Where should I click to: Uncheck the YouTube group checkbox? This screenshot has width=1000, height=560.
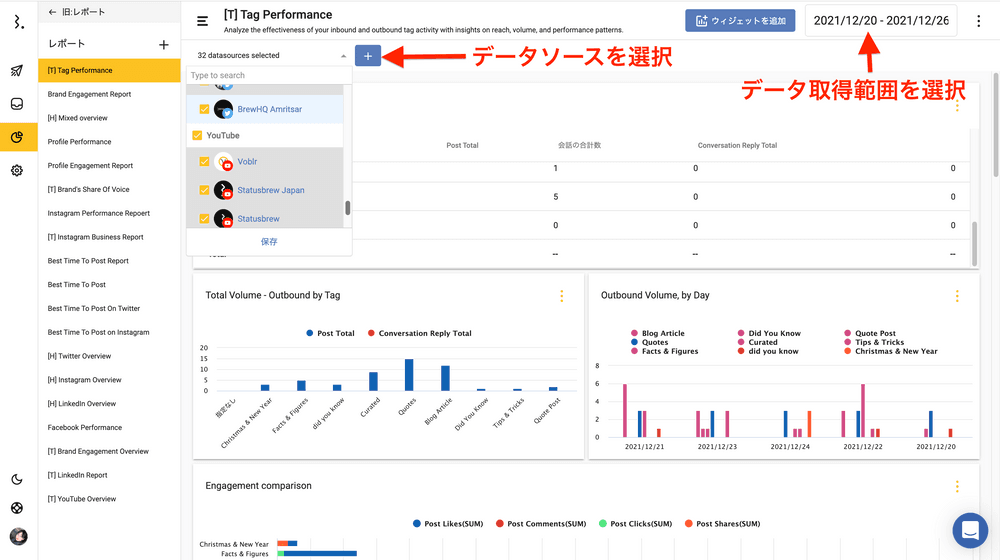tap(197, 135)
